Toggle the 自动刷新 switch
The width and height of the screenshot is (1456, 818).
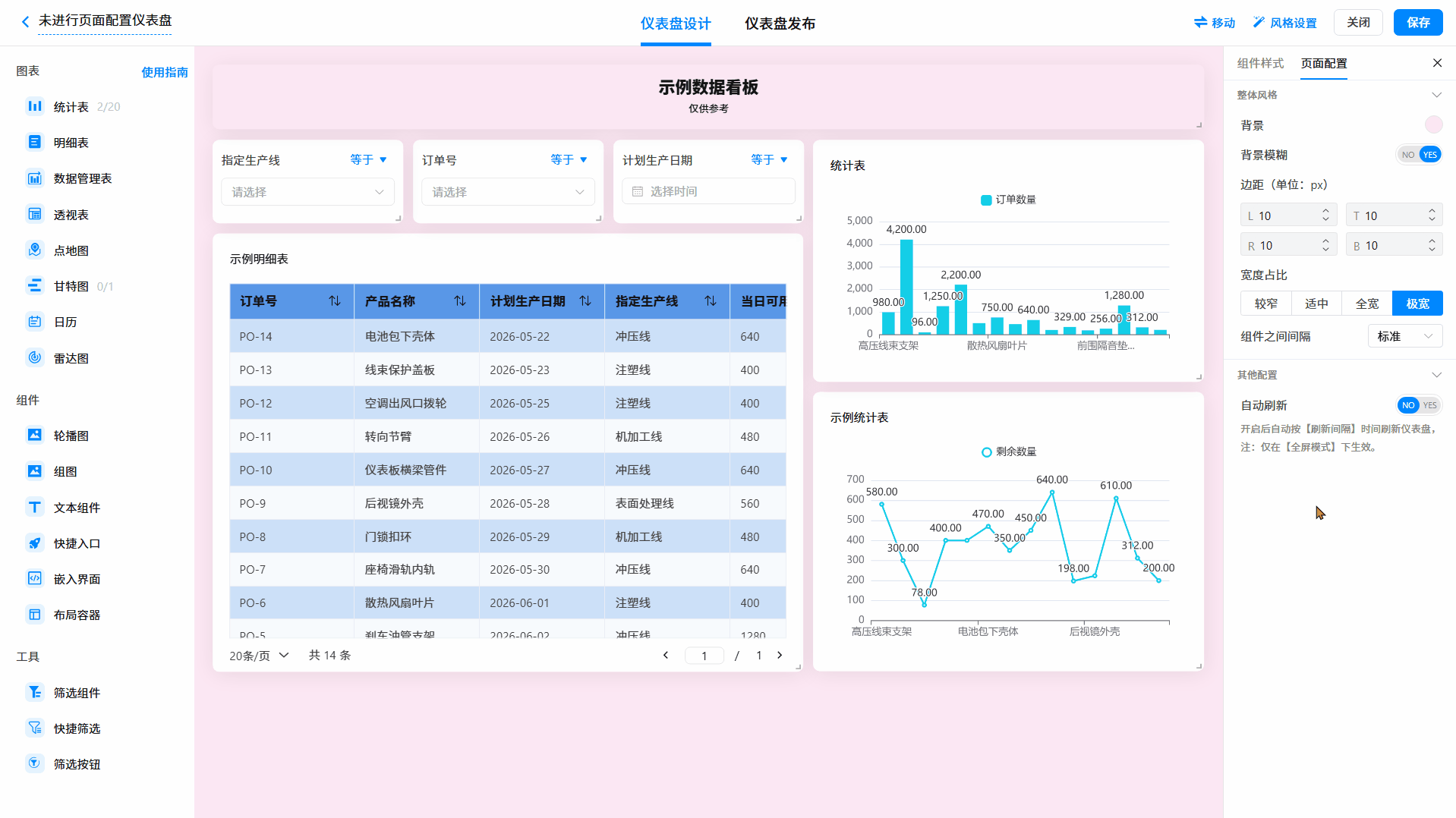[1419, 405]
